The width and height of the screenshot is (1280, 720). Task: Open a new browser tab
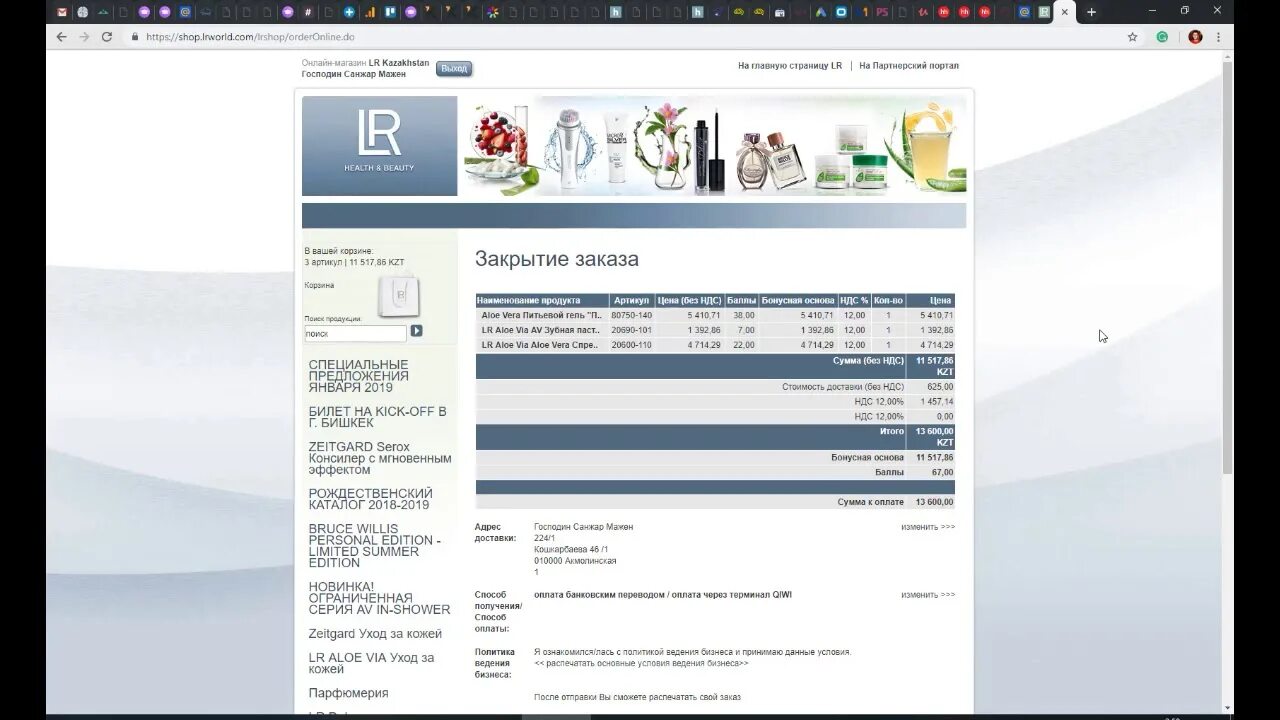point(1091,12)
